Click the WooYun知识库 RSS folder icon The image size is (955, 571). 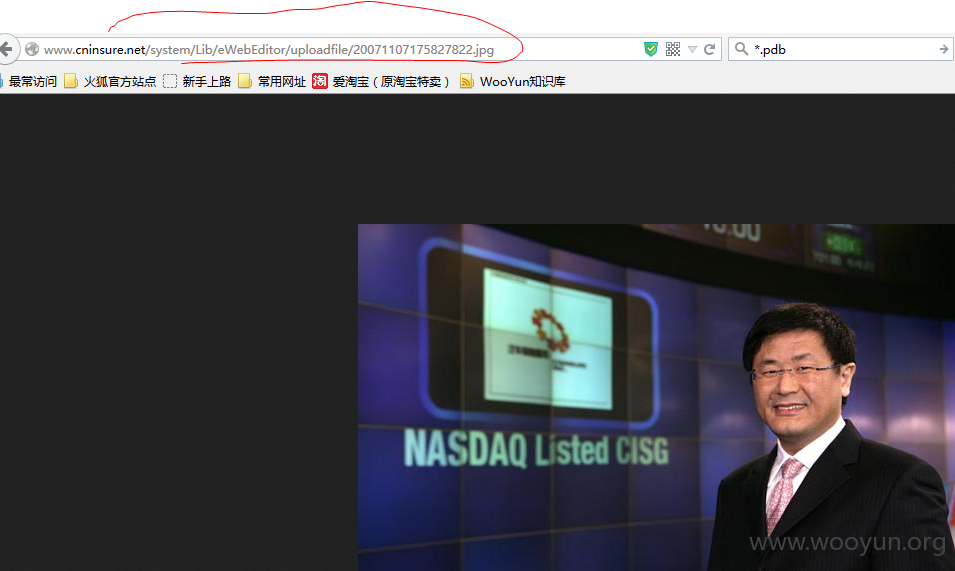(467, 81)
